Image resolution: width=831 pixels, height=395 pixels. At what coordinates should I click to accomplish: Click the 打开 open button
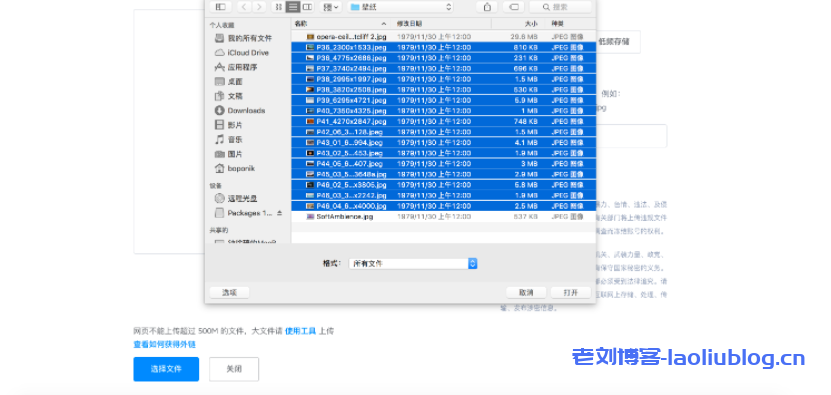[x=571, y=293]
